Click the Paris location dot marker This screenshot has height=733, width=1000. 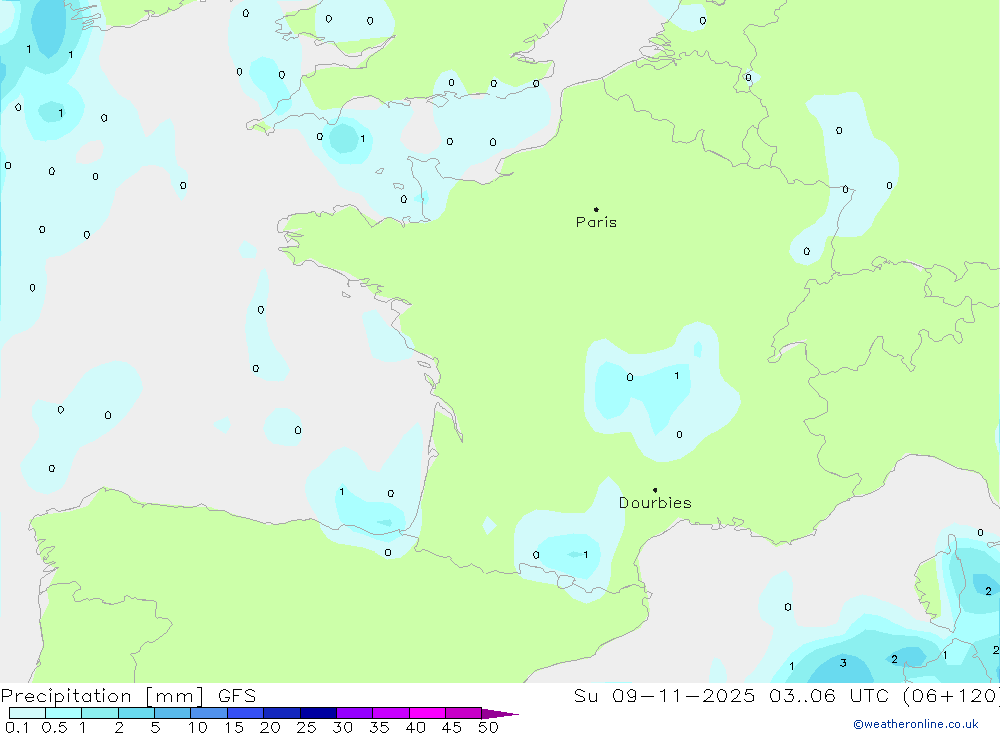[x=596, y=209]
